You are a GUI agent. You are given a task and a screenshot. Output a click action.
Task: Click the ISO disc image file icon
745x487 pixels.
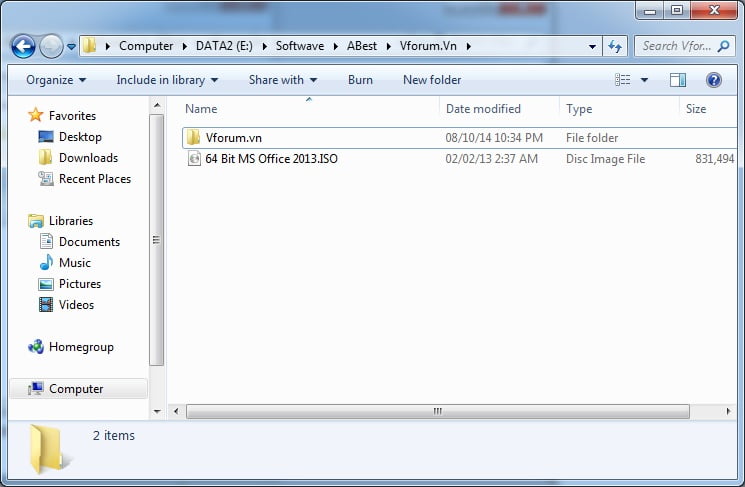coord(194,158)
